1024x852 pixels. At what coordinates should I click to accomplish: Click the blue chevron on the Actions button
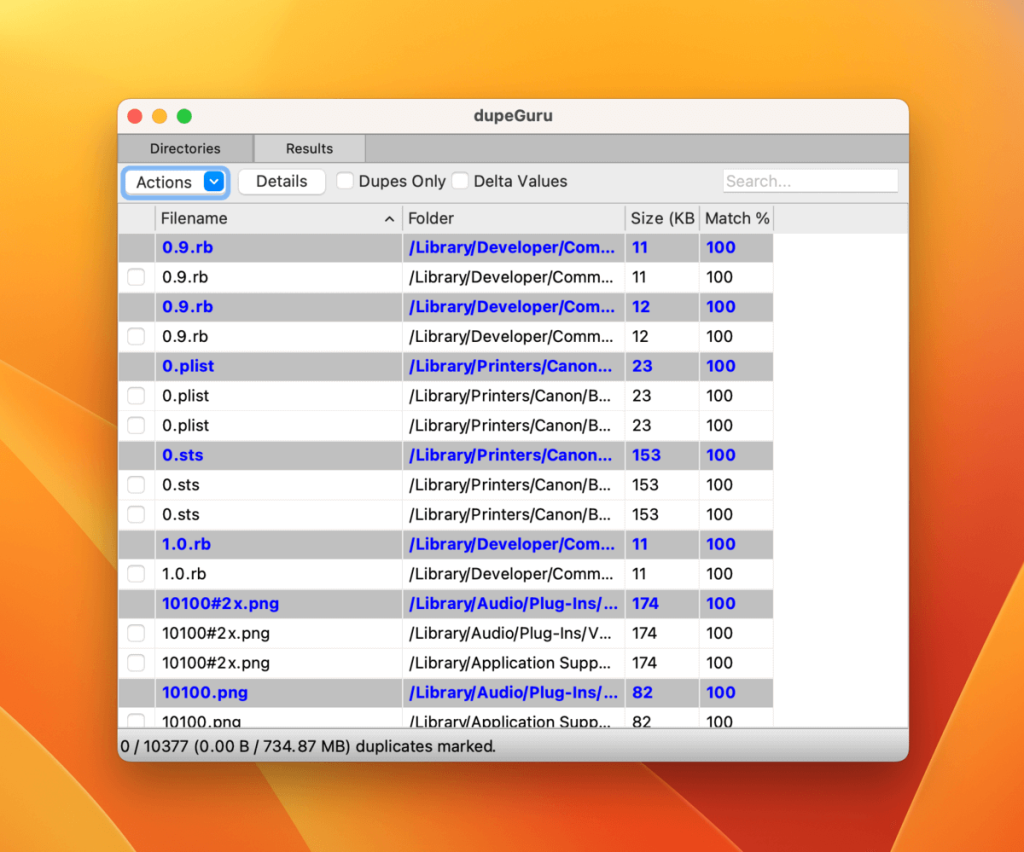(x=212, y=182)
